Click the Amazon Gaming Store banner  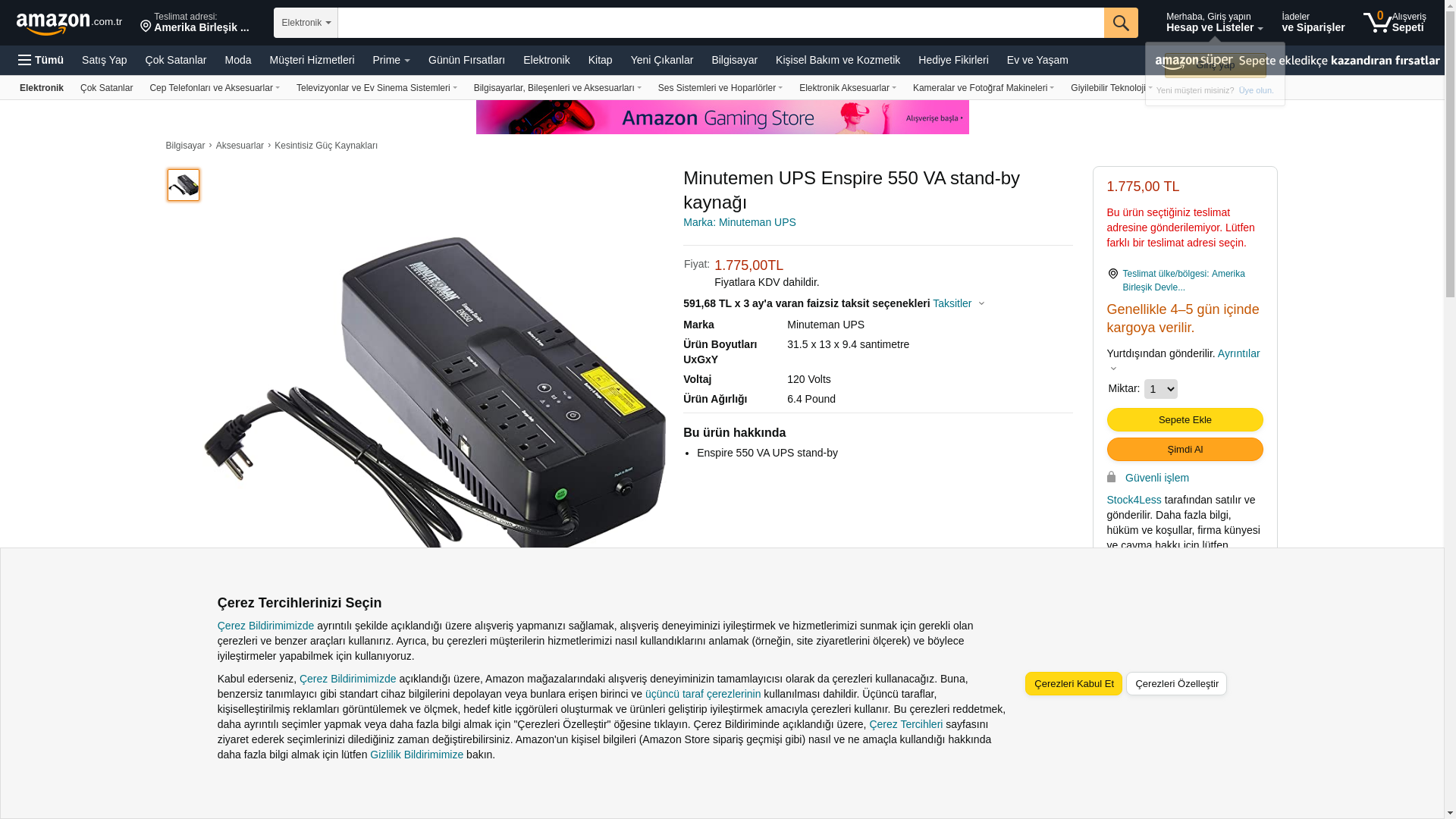point(722,118)
